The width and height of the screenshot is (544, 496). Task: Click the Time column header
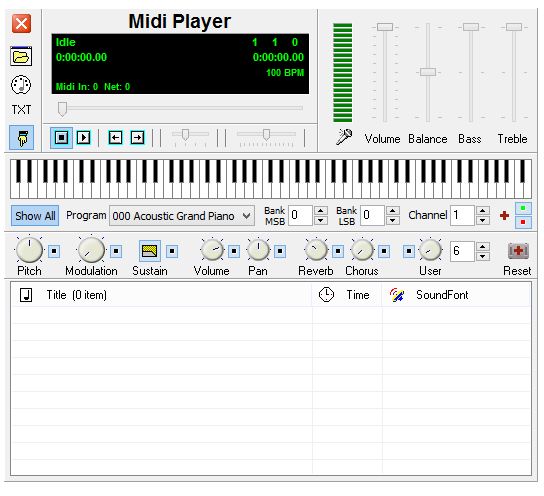(347, 295)
